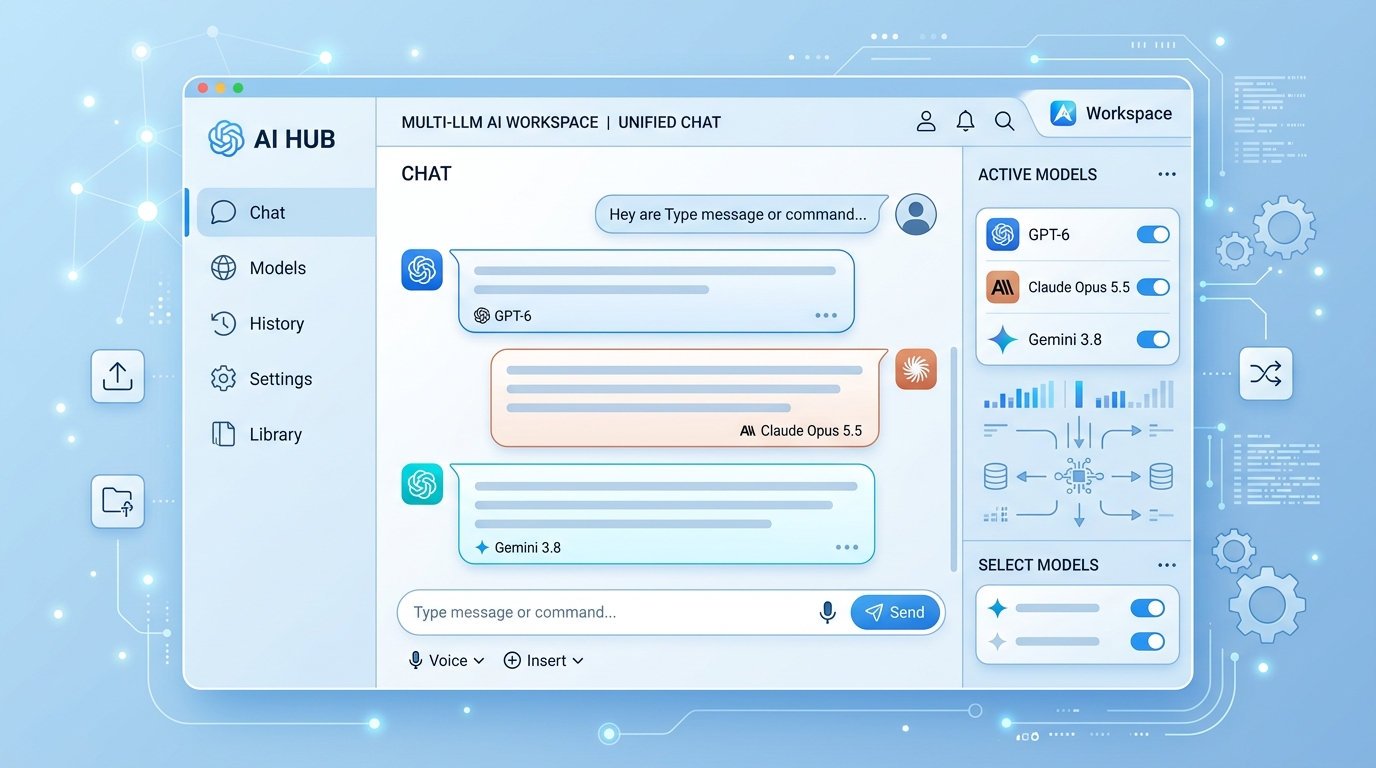Click the "ACTIVE MODELS" heading

tap(1037, 174)
